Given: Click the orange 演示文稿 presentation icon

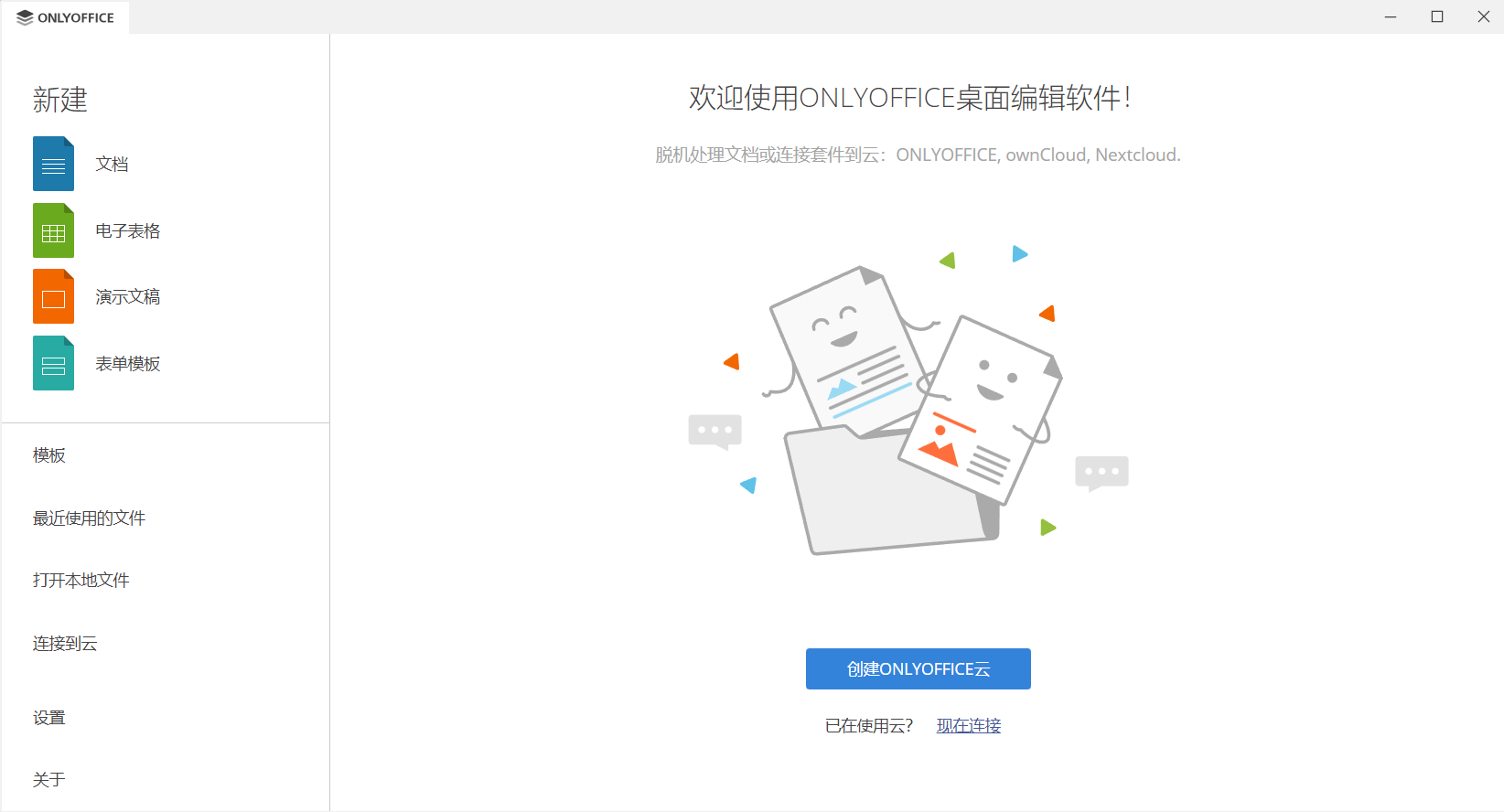Looking at the screenshot, I should [53, 296].
